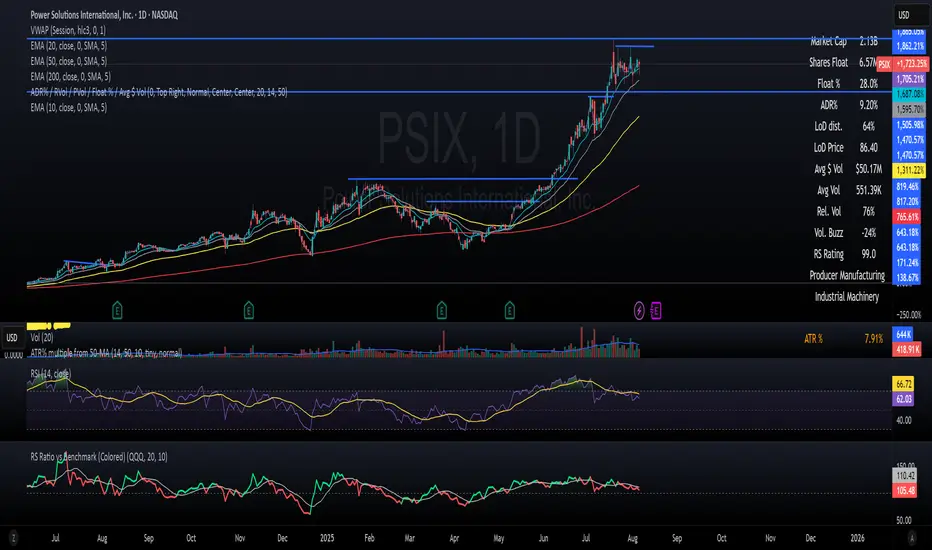Click the yellow 66.72 RSI label
This screenshot has width=932, height=550.
903,384
